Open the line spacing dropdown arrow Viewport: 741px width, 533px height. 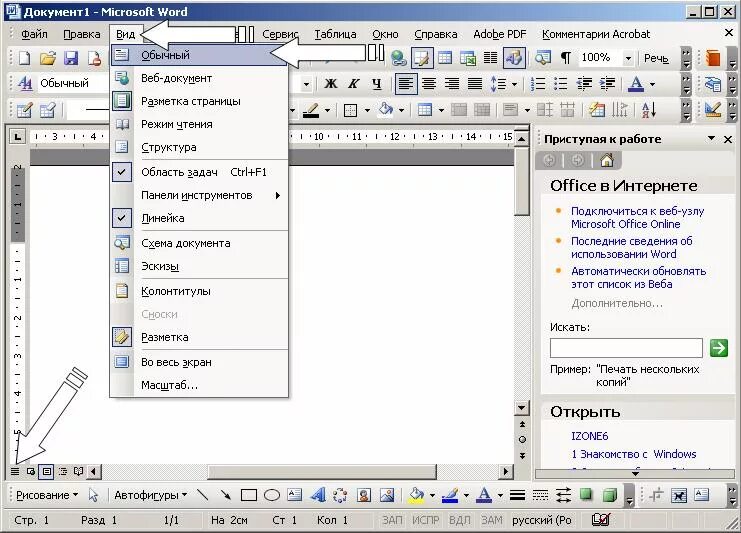515,85
